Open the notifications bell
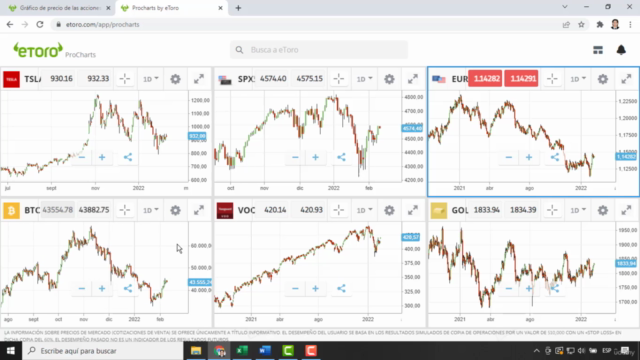This screenshot has height=360, width=640. [621, 50]
